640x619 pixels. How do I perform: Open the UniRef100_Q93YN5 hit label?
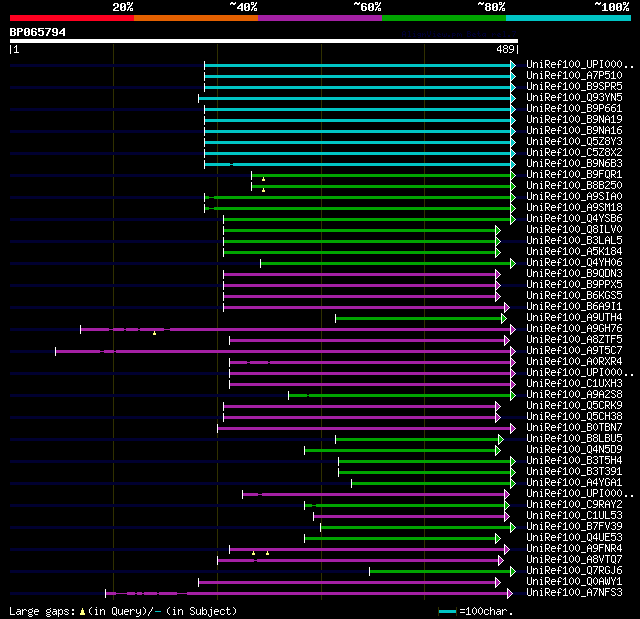tap(574, 98)
